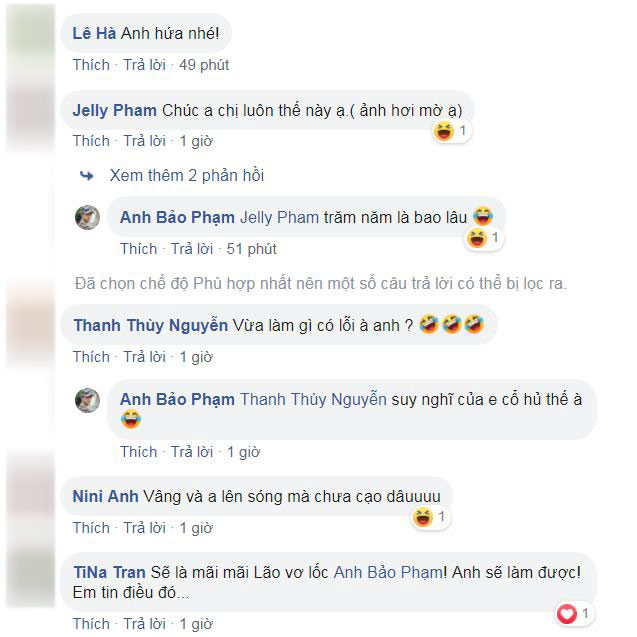Open Nini Anh's profile name link

click(x=105, y=496)
